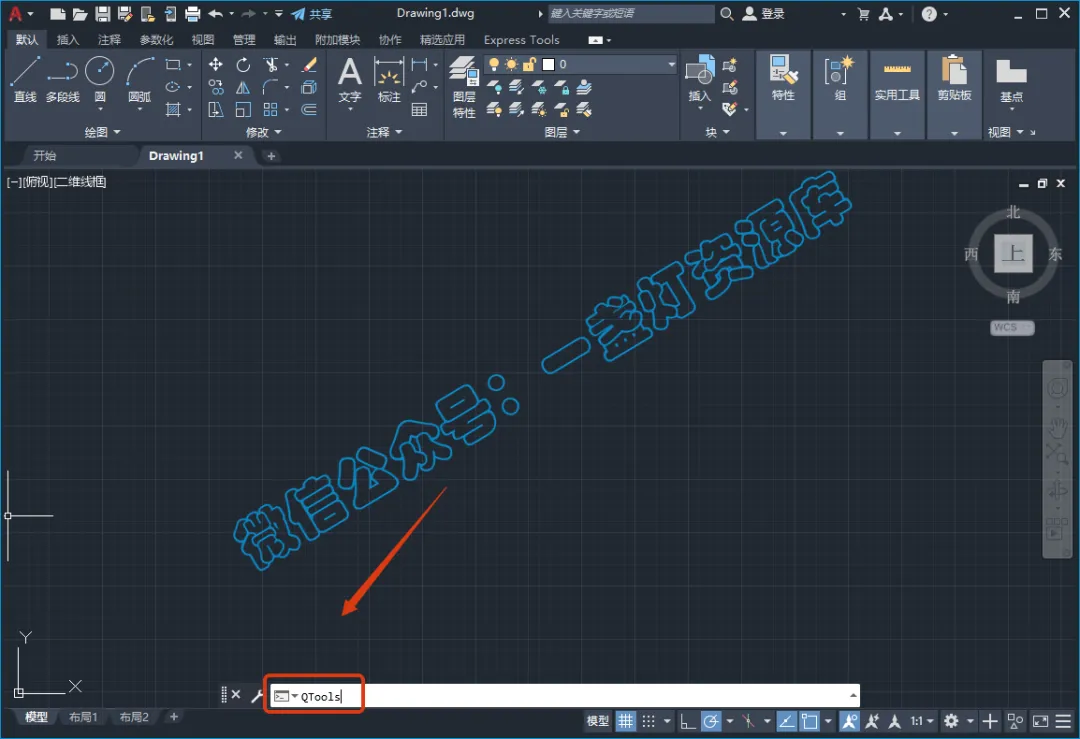The height and width of the screenshot is (739, 1080).
Task: Activate the Trim scissors tool
Action: 271,65
